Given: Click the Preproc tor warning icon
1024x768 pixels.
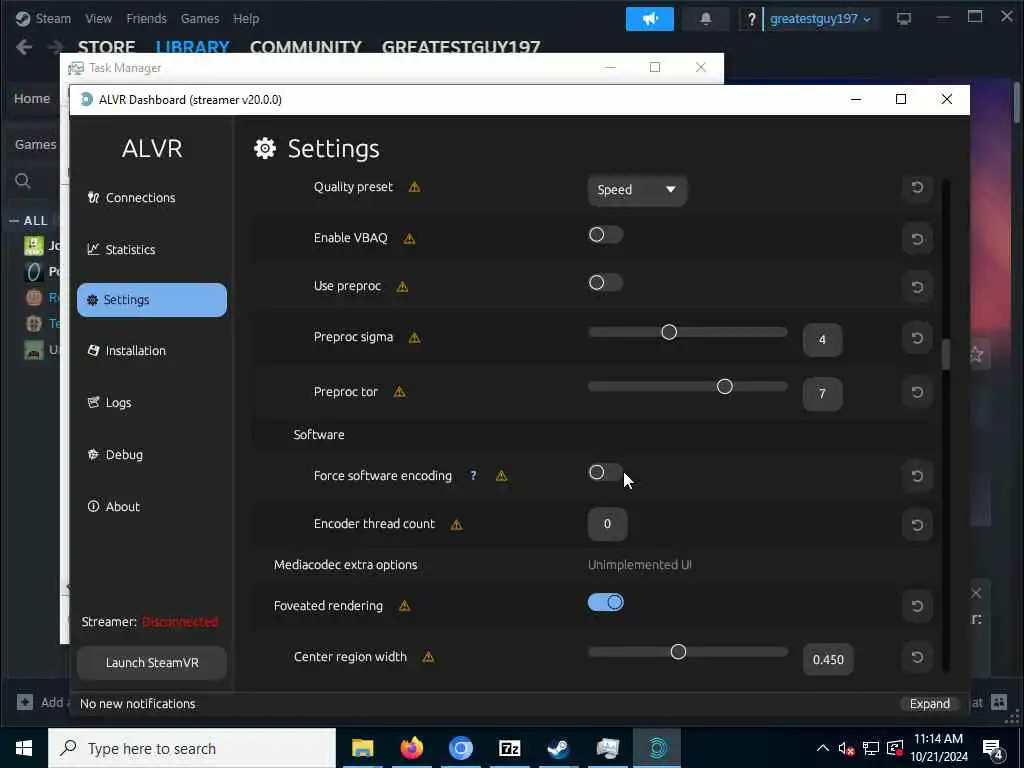Looking at the screenshot, I should 399,392.
